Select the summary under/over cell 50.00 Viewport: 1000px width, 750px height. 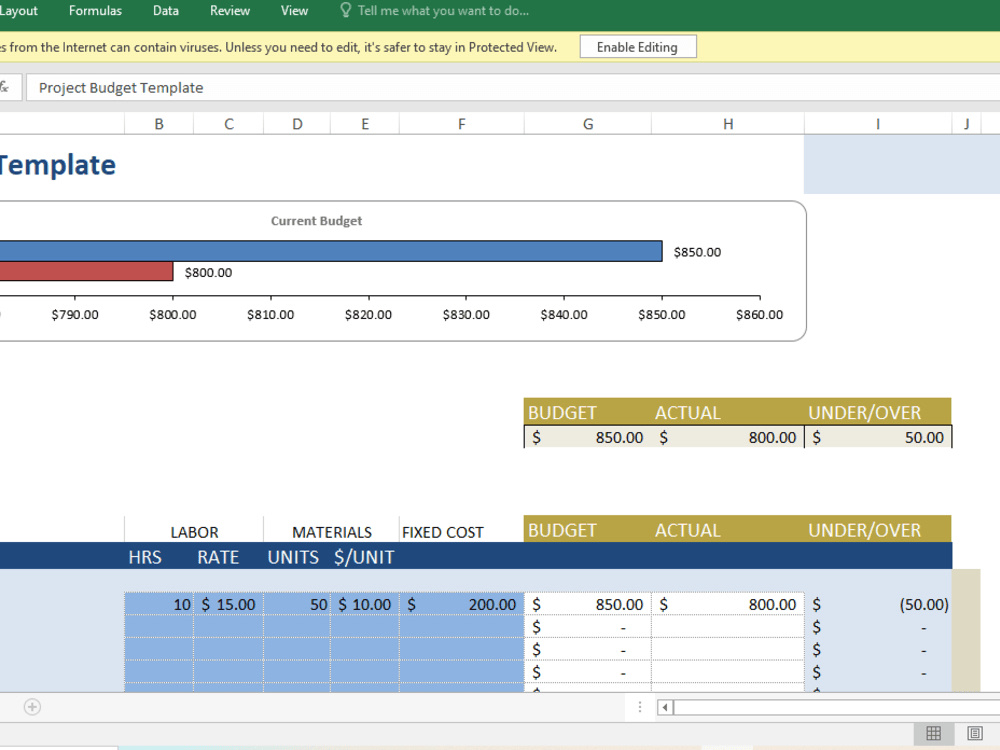click(878, 438)
